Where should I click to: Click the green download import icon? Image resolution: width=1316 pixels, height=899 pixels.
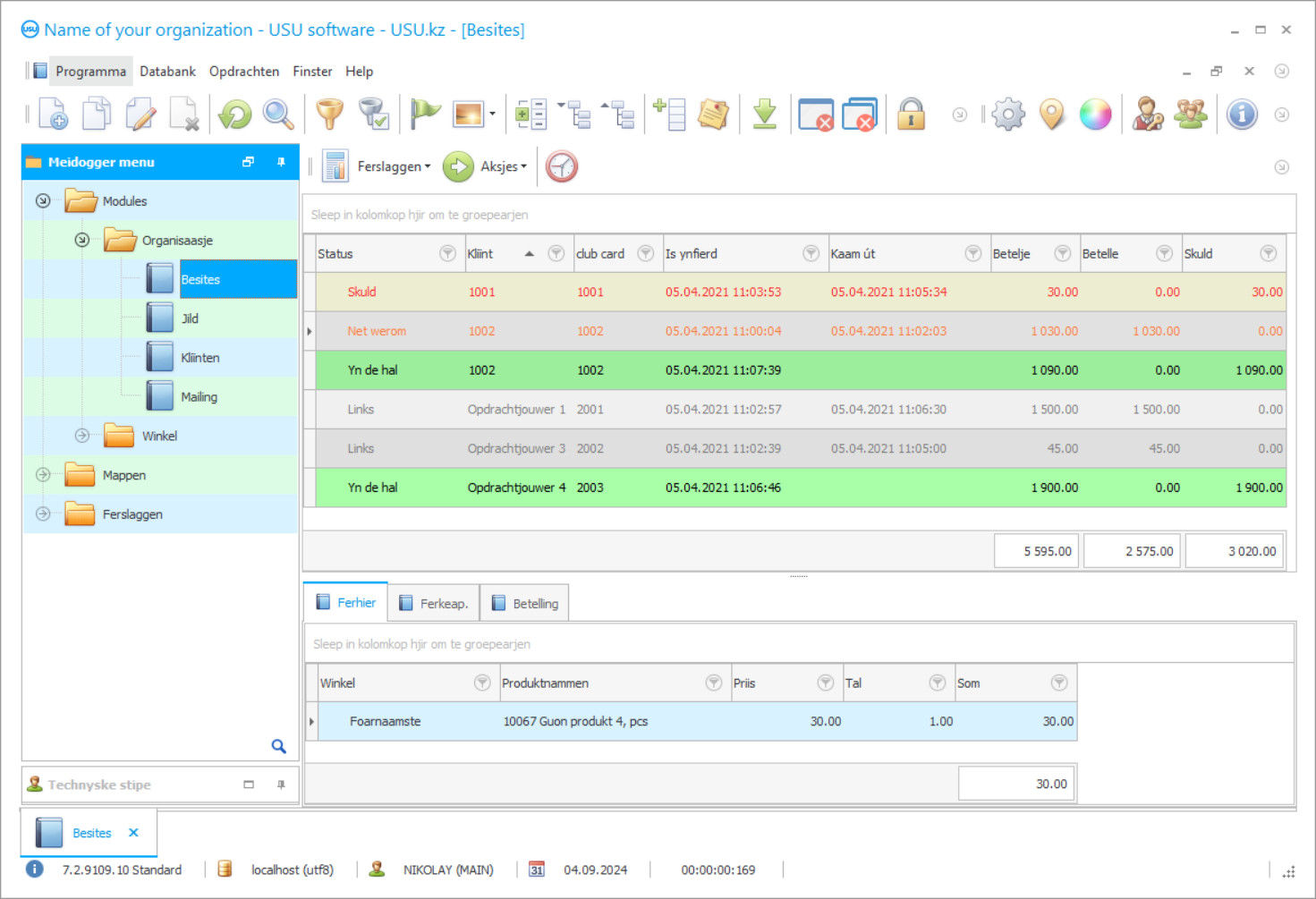coord(765,114)
